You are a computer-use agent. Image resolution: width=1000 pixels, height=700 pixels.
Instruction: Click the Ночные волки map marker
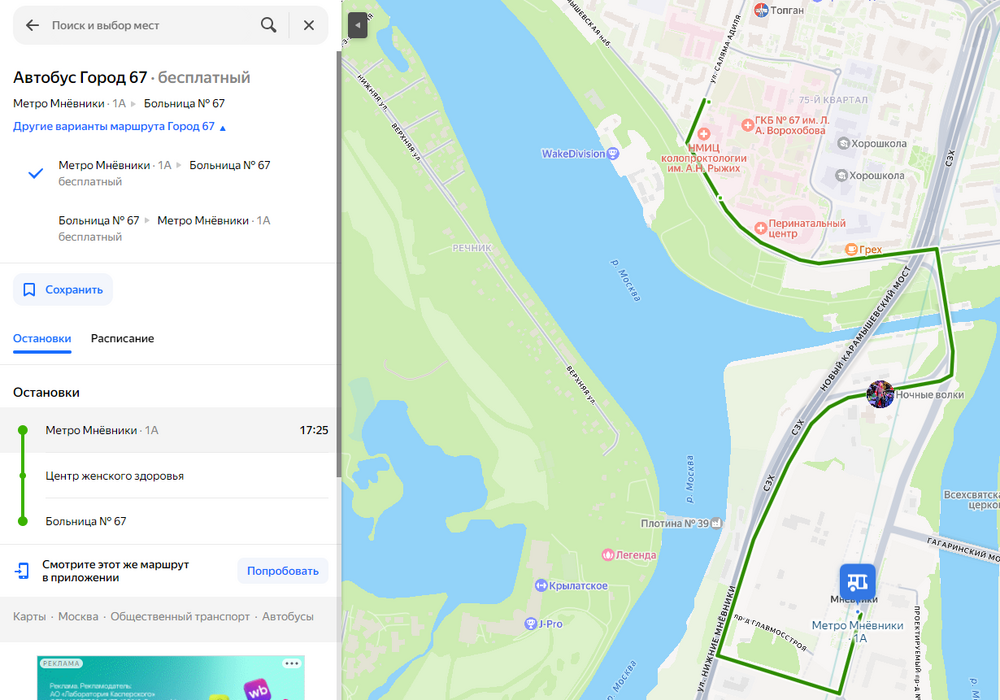pos(880,395)
